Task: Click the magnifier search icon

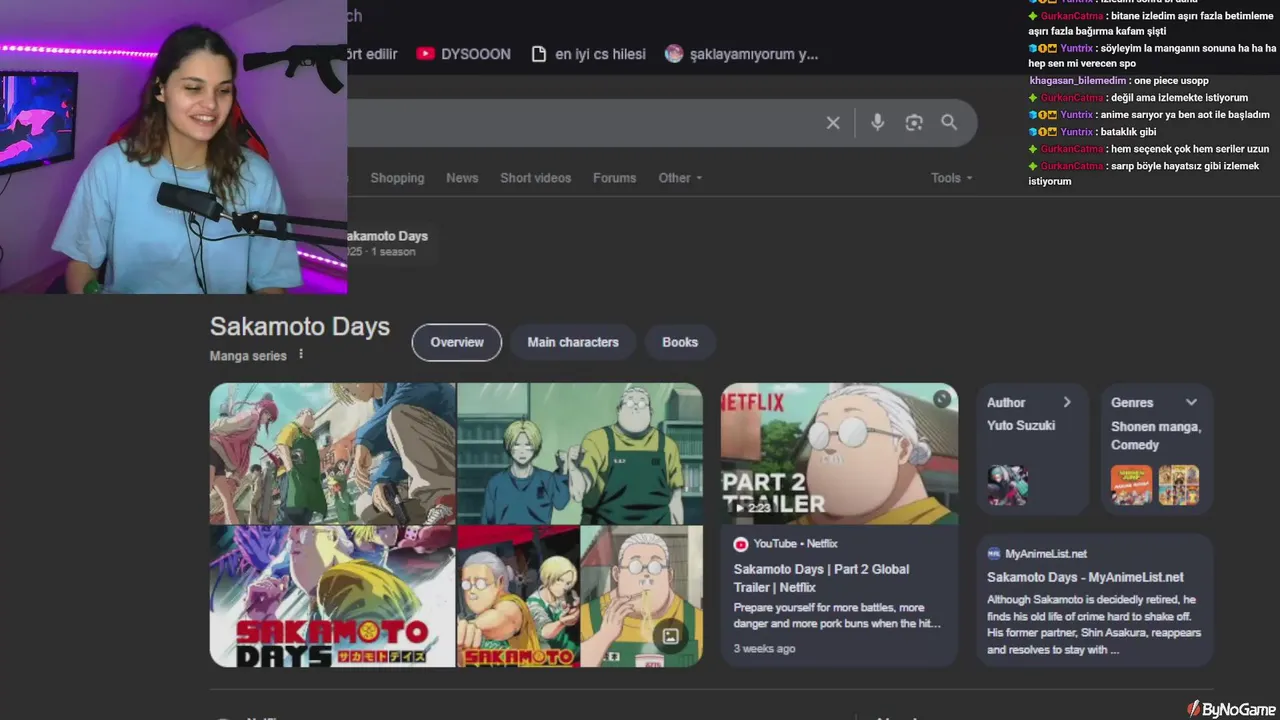Action: tap(949, 122)
